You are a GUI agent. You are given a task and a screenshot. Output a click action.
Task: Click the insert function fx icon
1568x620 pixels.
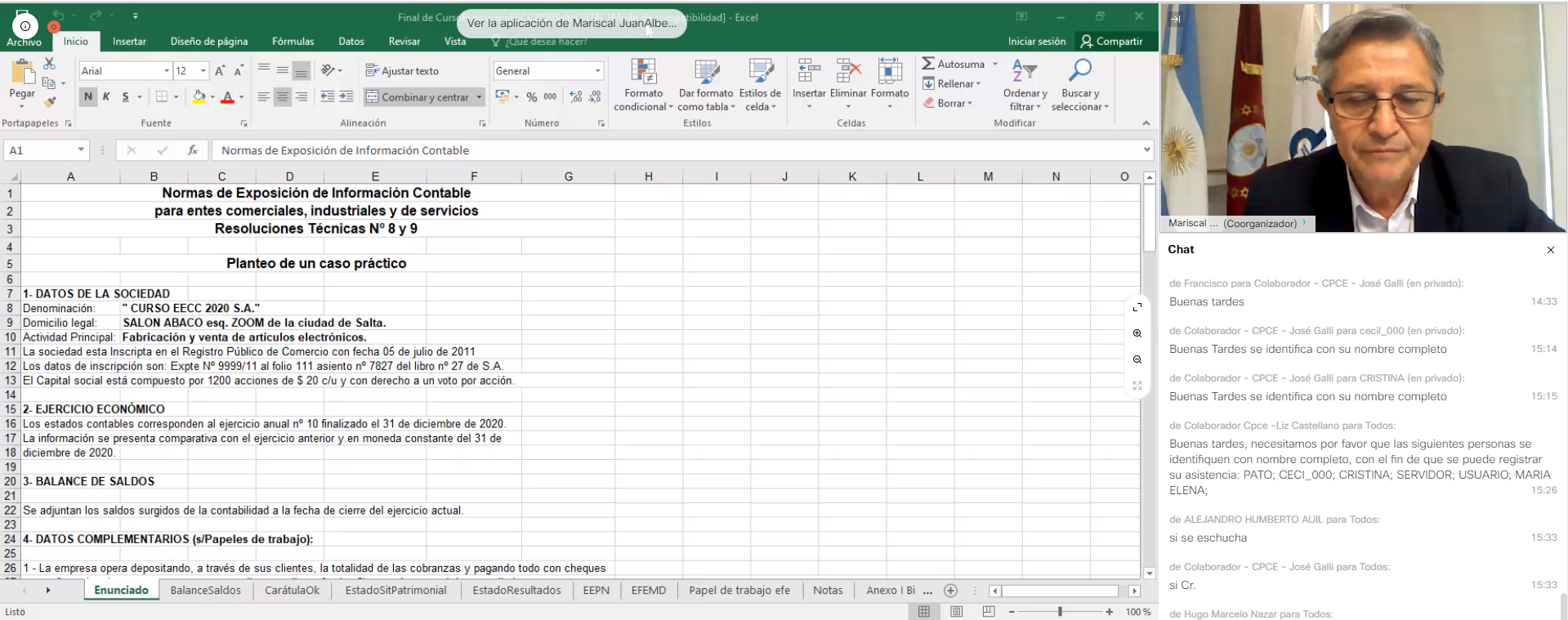click(192, 150)
